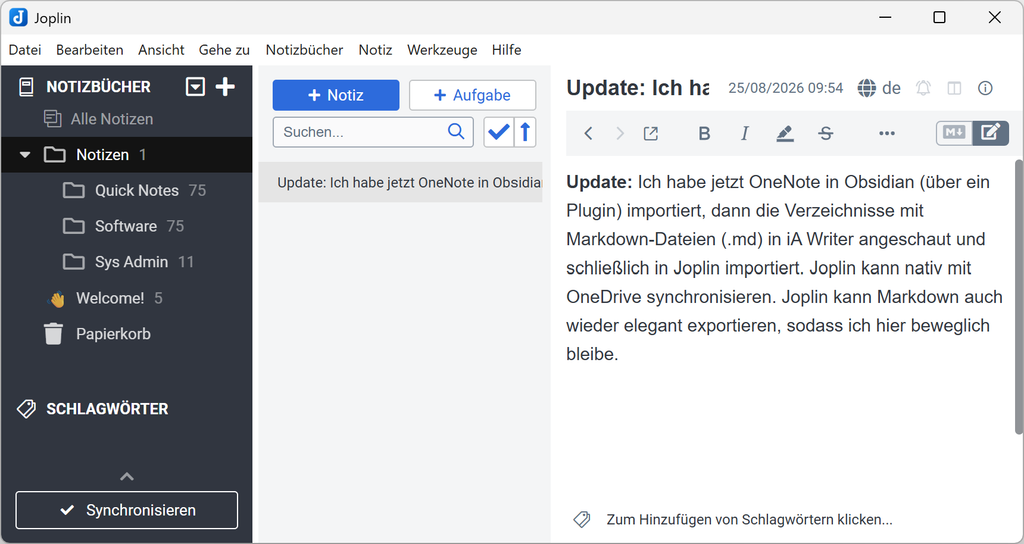The height and width of the screenshot is (544, 1024).
Task: Open the Werkzeuge menu
Action: (442, 50)
